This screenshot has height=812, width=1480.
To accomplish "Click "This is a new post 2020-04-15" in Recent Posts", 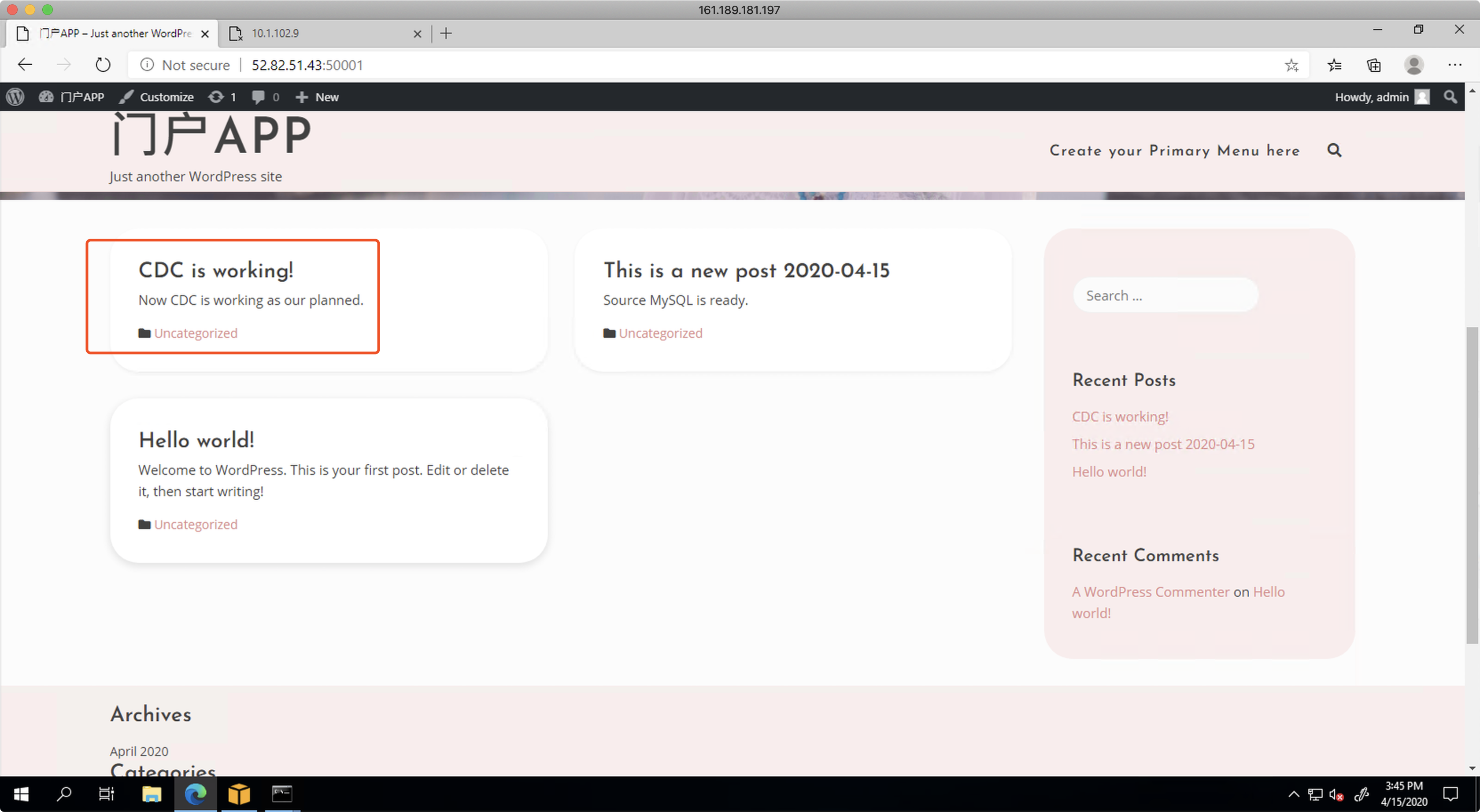I will click(1163, 444).
